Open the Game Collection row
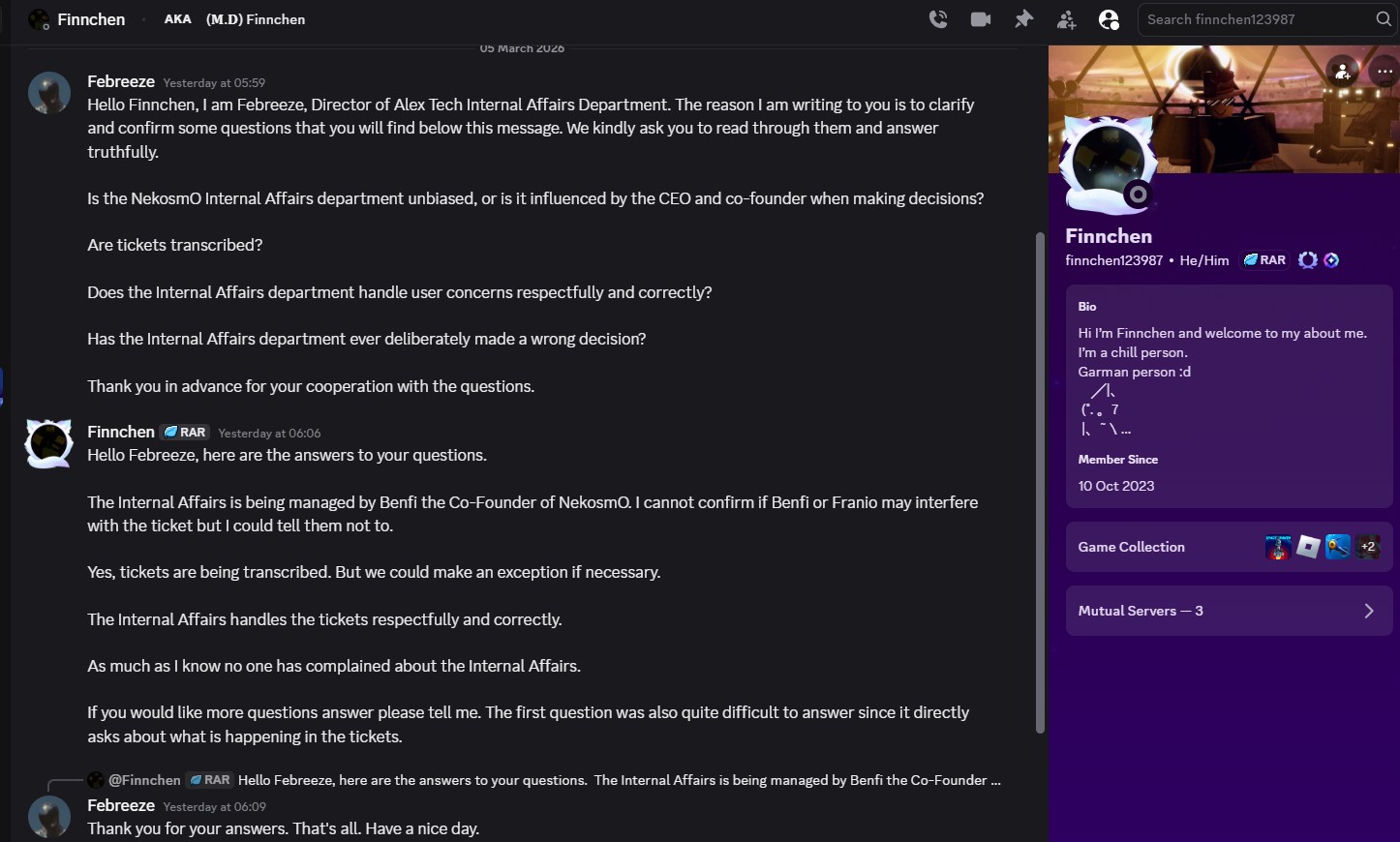 click(1132, 547)
